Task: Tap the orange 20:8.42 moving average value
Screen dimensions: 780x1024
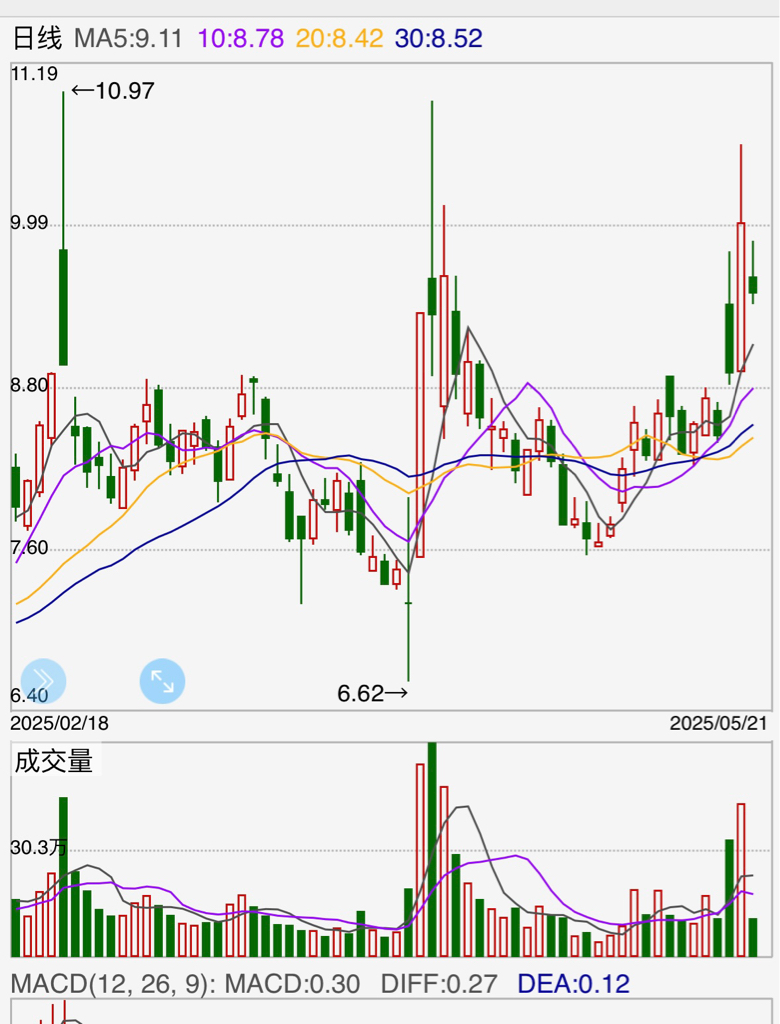Action: (x=339, y=38)
